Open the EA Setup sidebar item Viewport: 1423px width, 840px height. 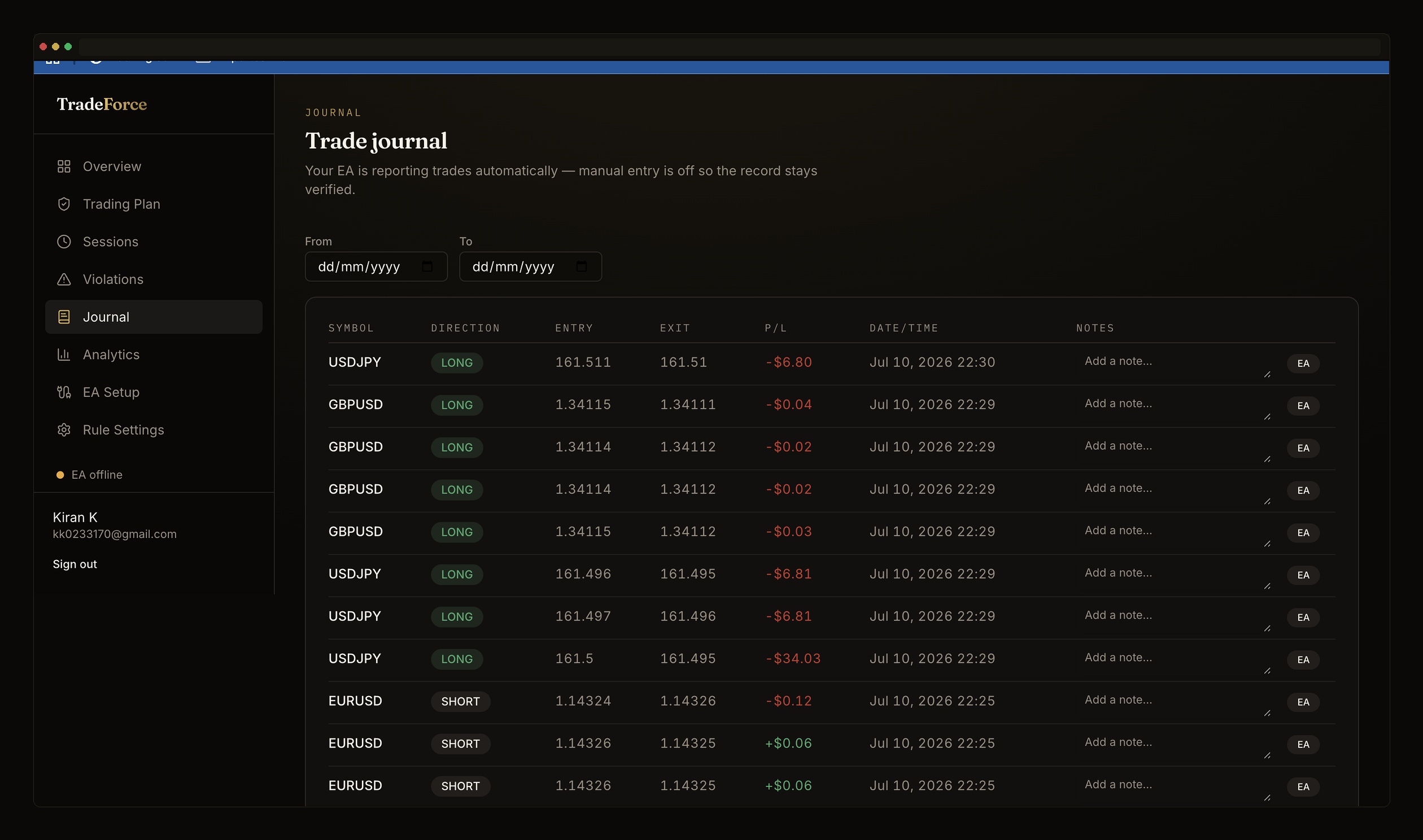tap(154, 392)
